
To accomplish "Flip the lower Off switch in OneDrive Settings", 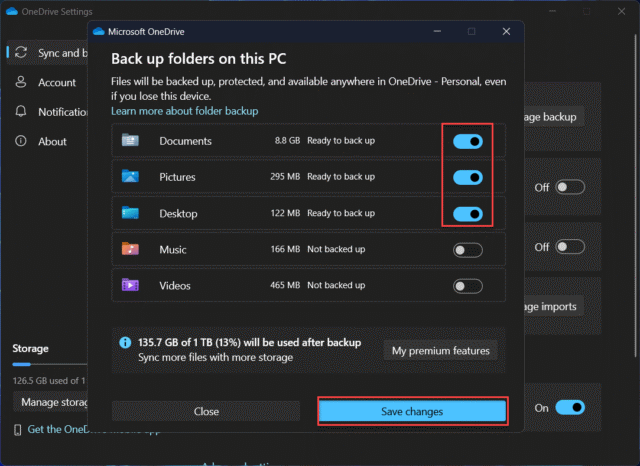I will (570, 246).
